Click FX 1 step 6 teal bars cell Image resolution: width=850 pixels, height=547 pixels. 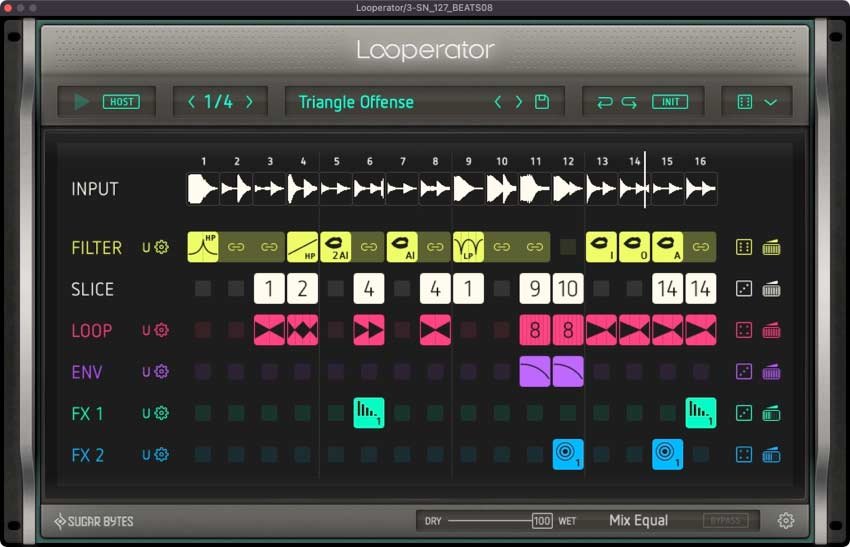click(369, 413)
